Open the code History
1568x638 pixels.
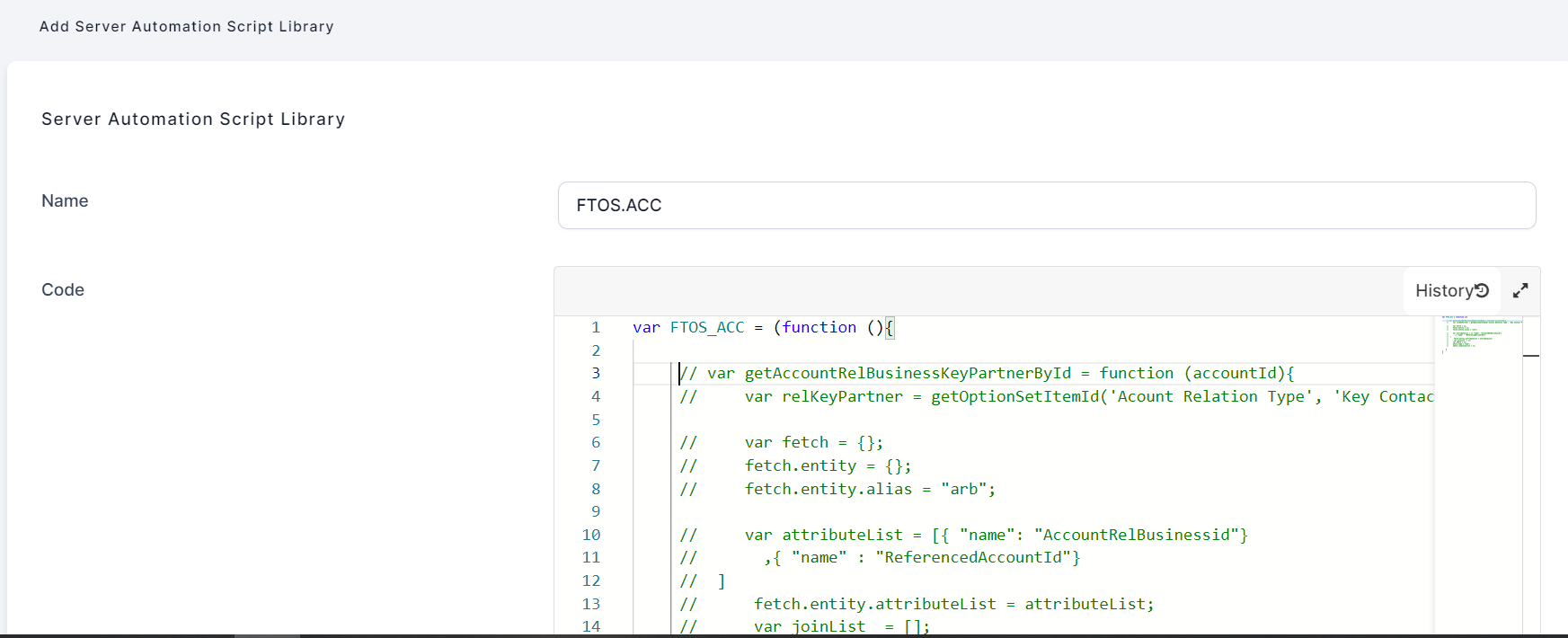tap(1451, 290)
